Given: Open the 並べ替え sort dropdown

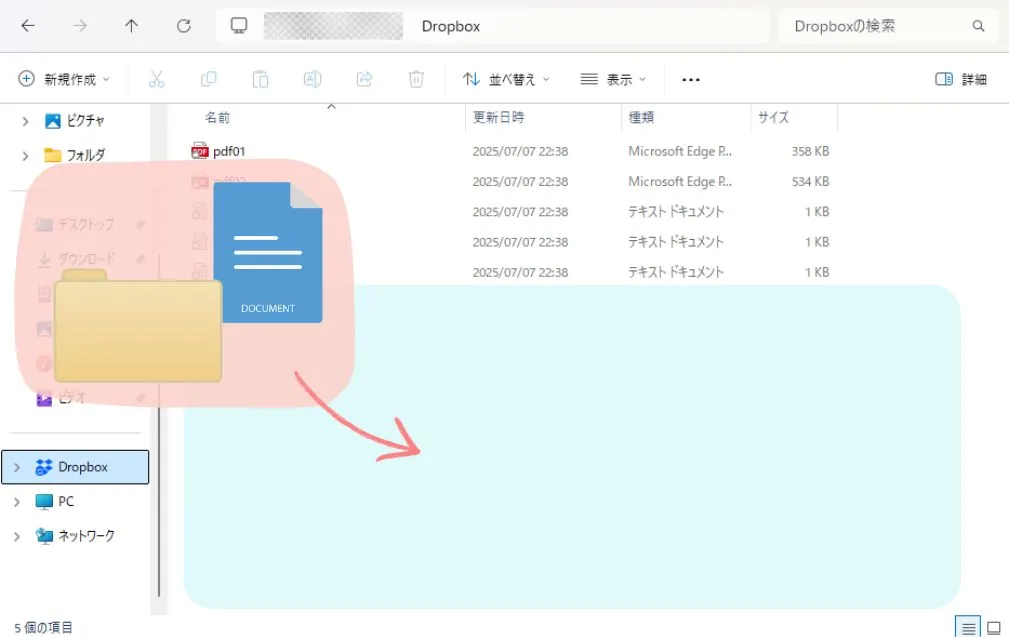Looking at the screenshot, I should click(x=506, y=79).
